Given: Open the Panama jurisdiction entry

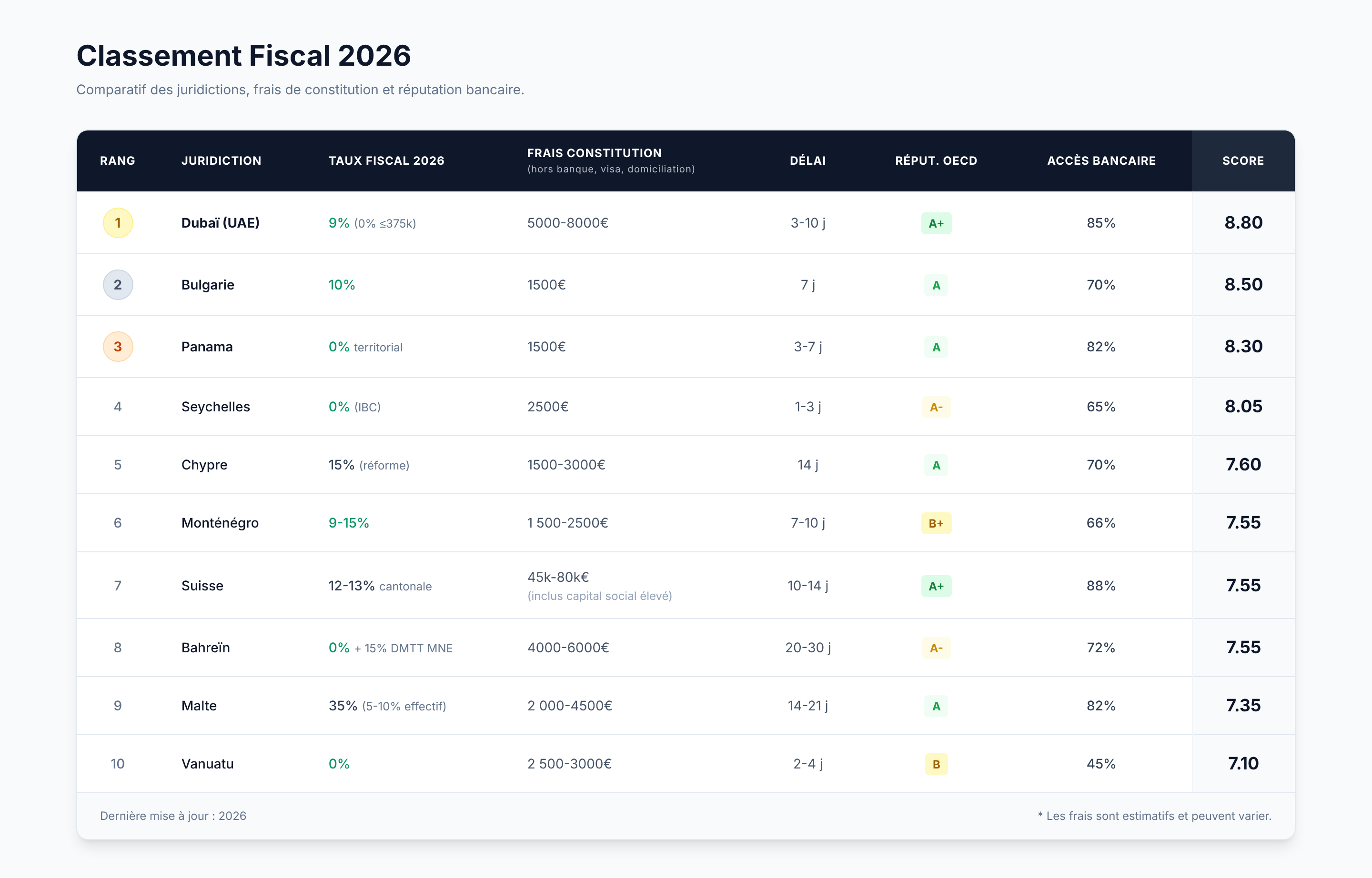Looking at the screenshot, I should [206, 347].
